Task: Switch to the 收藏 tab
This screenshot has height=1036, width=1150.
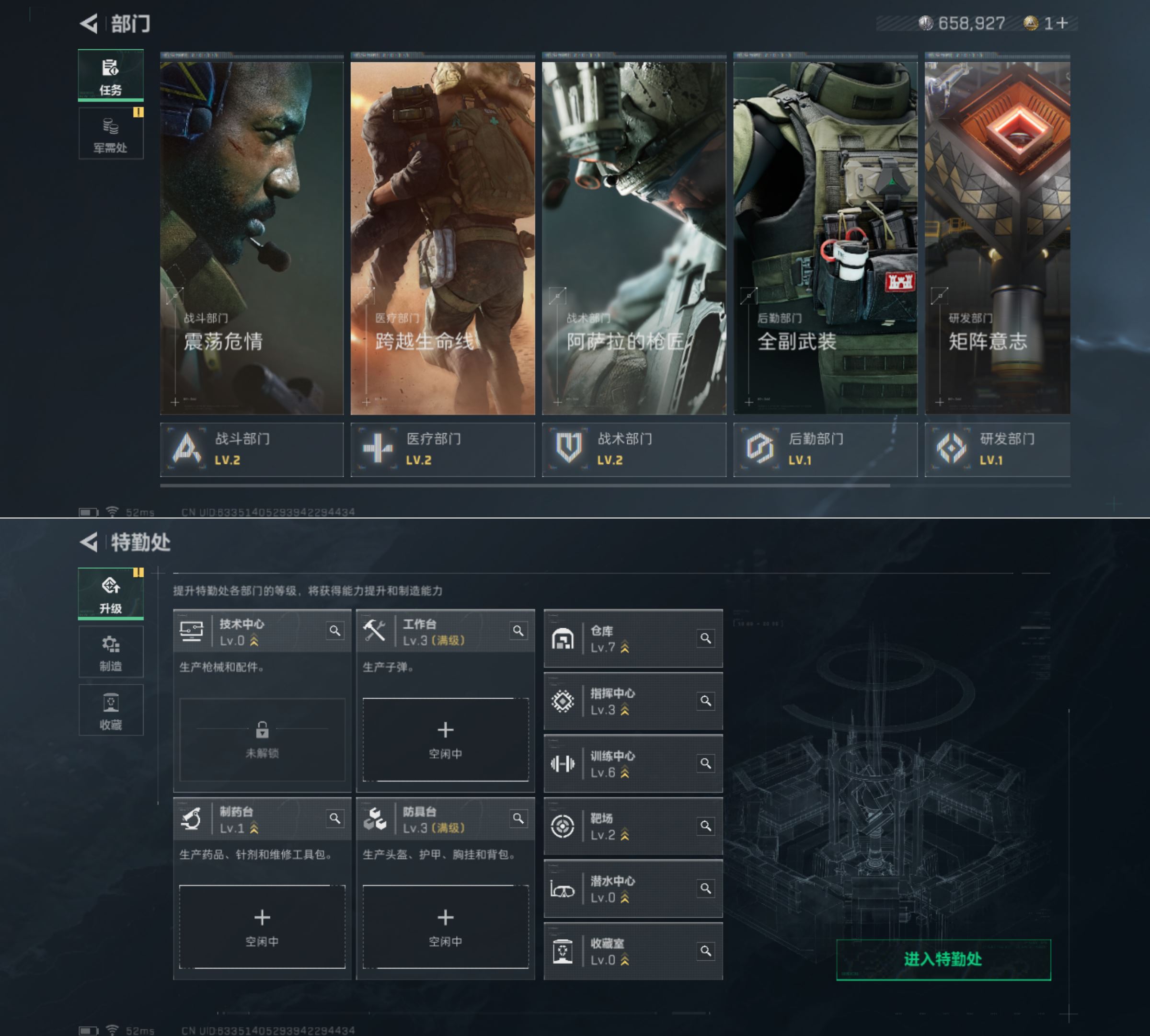Action: tap(110, 710)
